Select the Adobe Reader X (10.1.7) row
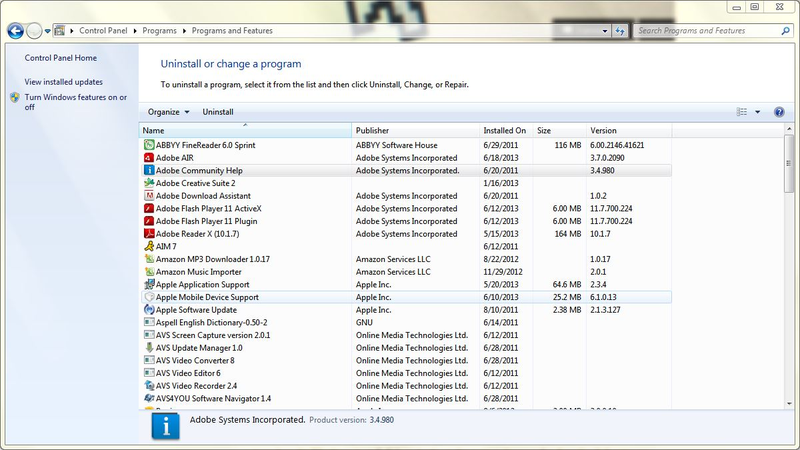The width and height of the screenshot is (800, 450). tap(406, 234)
